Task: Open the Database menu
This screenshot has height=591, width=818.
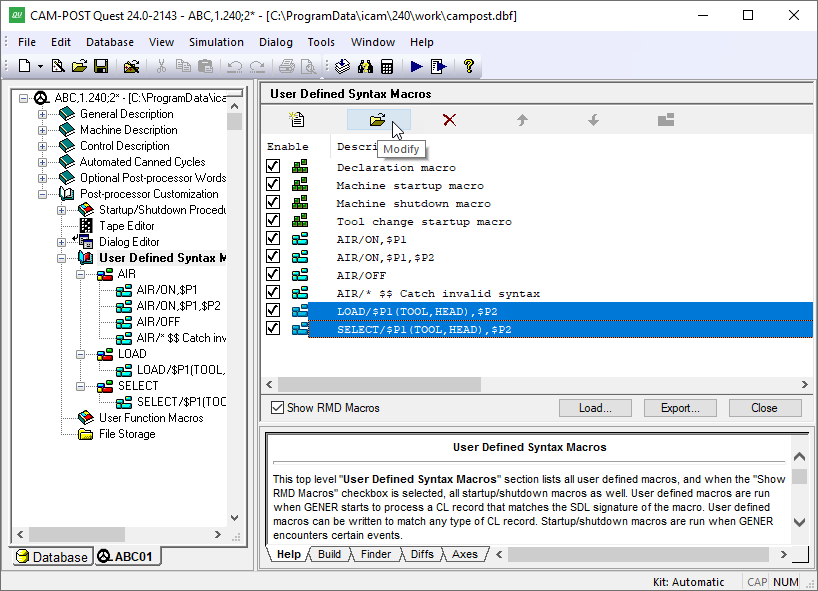Action: click(110, 42)
